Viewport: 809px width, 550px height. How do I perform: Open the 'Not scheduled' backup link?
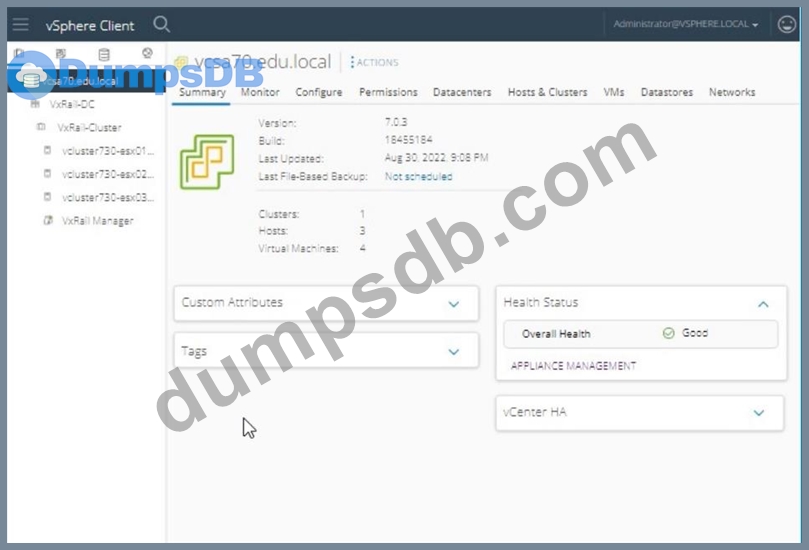418,177
